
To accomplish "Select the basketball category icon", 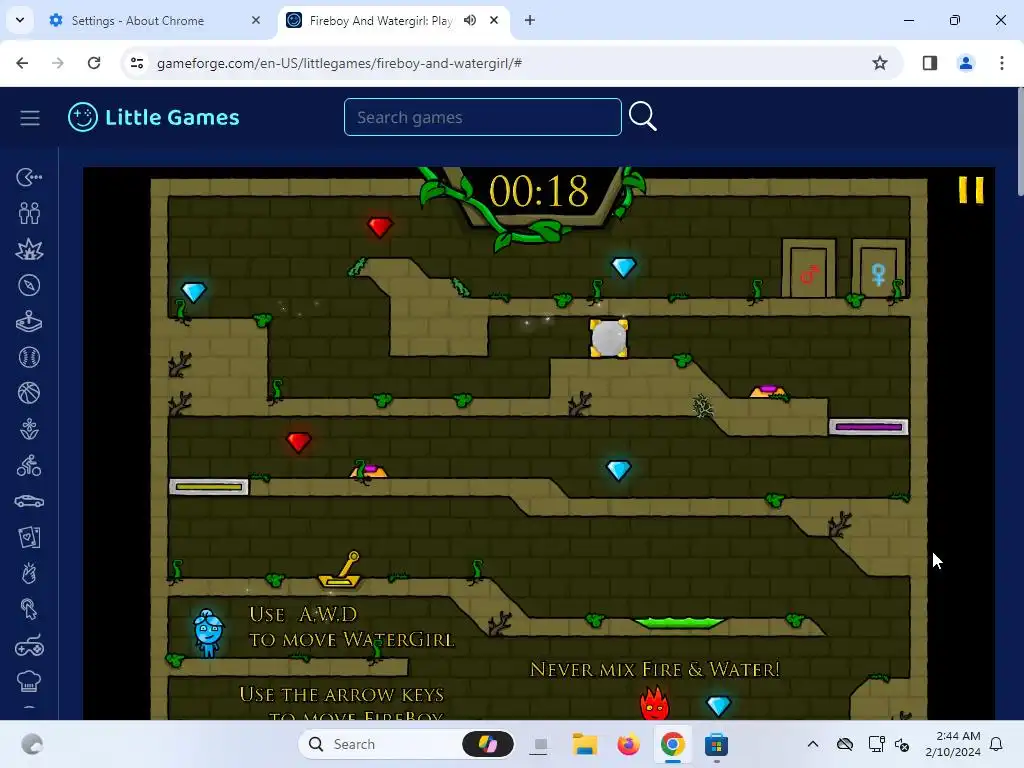I will tap(29, 393).
